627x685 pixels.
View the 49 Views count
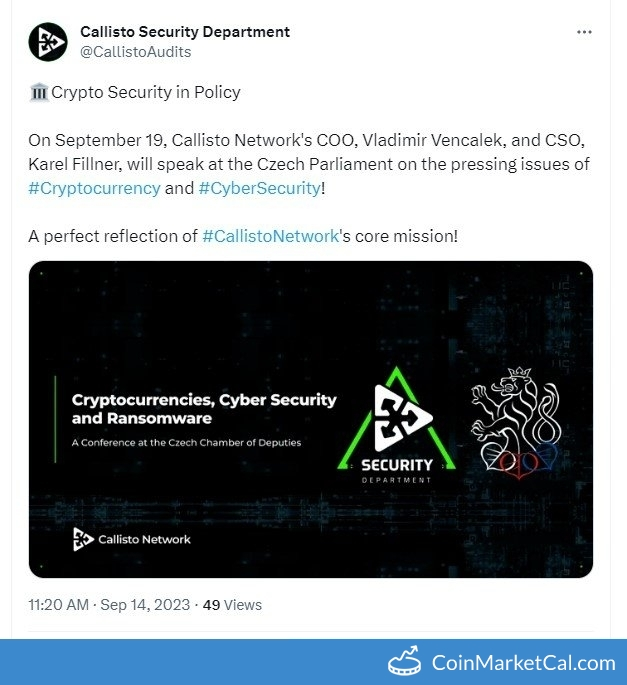pyautogui.click(x=232, y=604)
